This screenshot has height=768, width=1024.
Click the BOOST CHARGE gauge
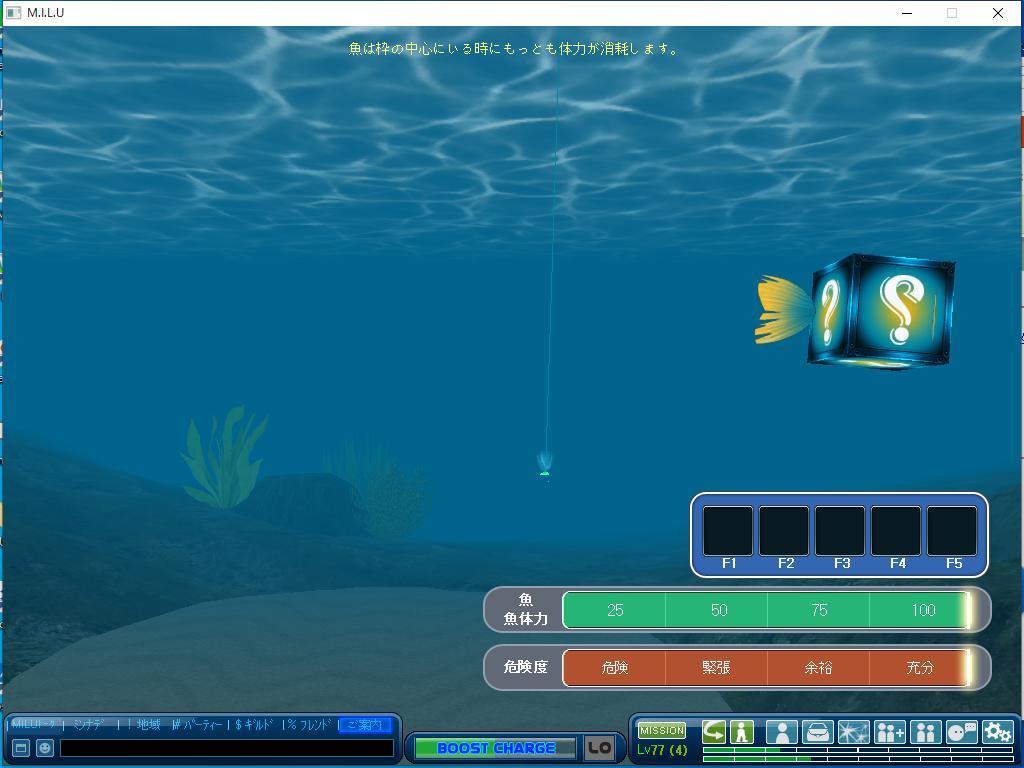[495, 747]
